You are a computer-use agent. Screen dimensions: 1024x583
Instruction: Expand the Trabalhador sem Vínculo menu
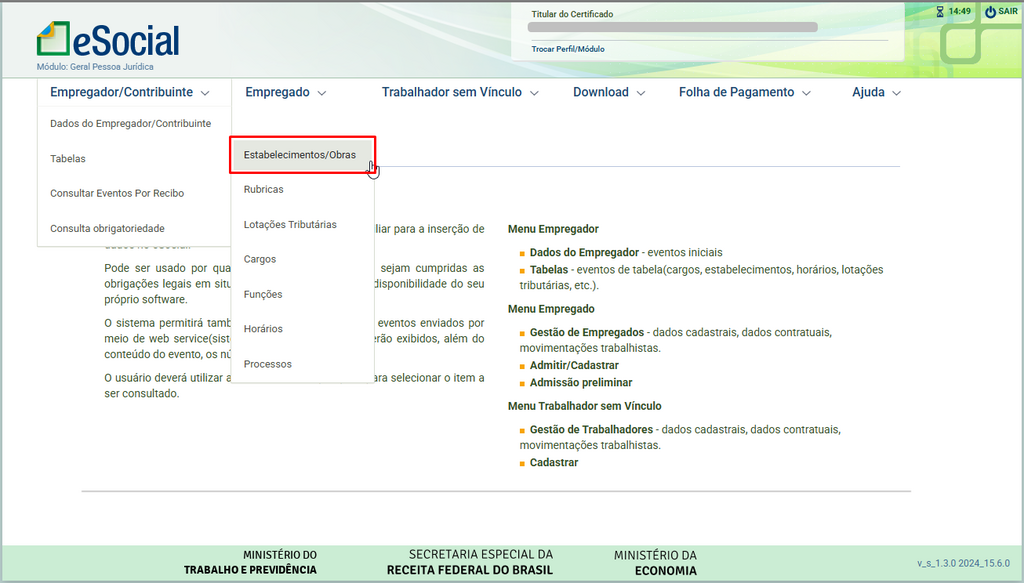pos(459,92)
